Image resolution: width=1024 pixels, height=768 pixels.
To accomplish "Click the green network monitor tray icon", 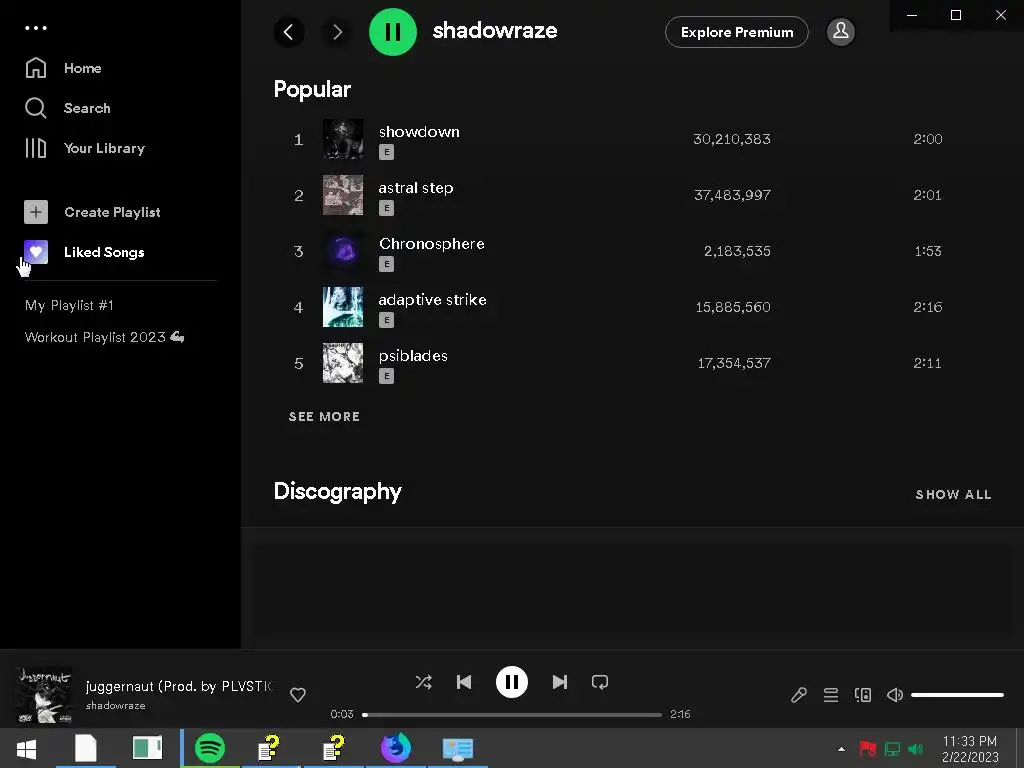I will [x=892, y=749].
